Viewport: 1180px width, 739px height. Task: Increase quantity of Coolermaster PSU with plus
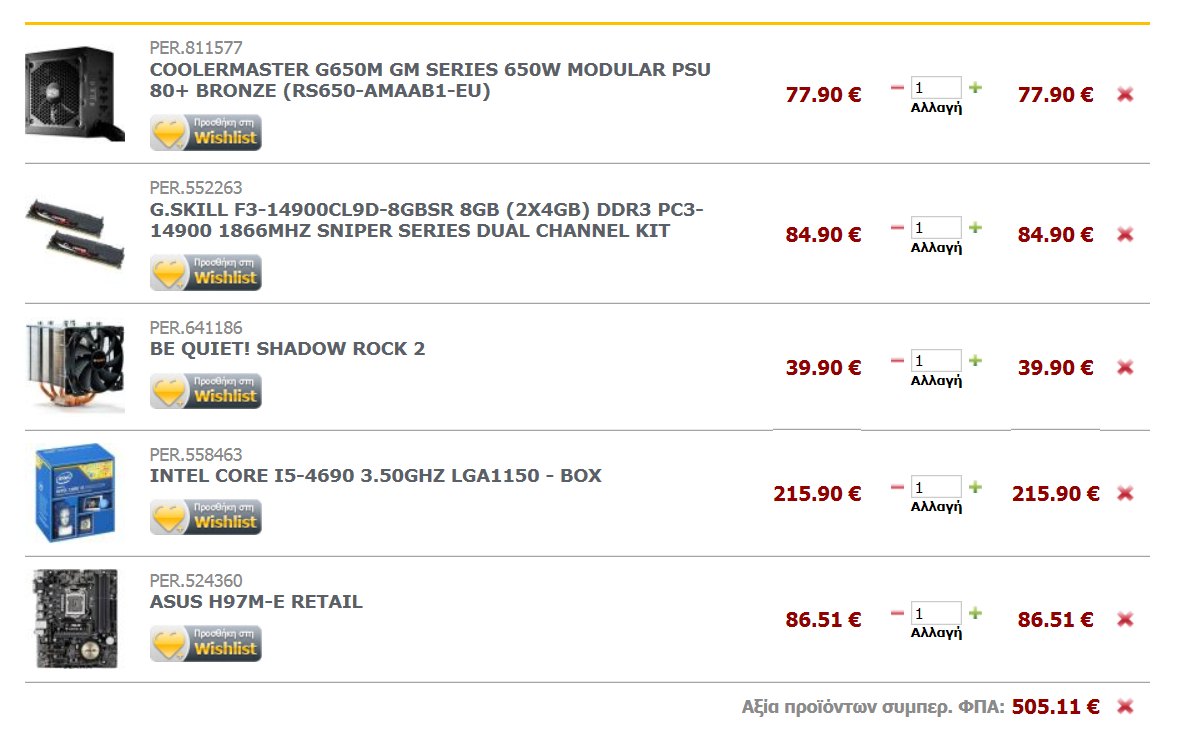pos(975,87)
